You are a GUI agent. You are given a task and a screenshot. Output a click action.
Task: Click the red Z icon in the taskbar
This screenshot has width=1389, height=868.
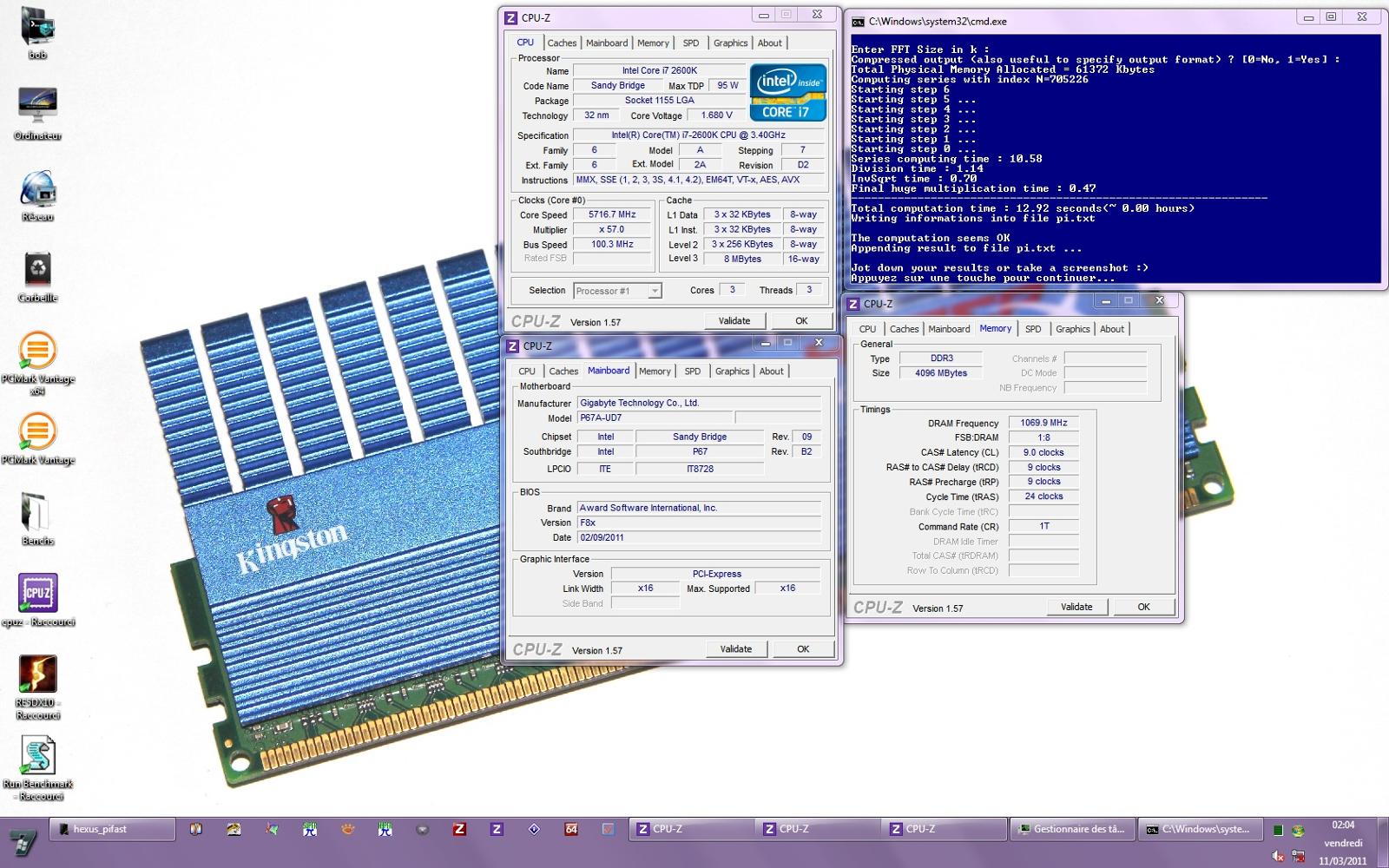[x=459, y=830]
